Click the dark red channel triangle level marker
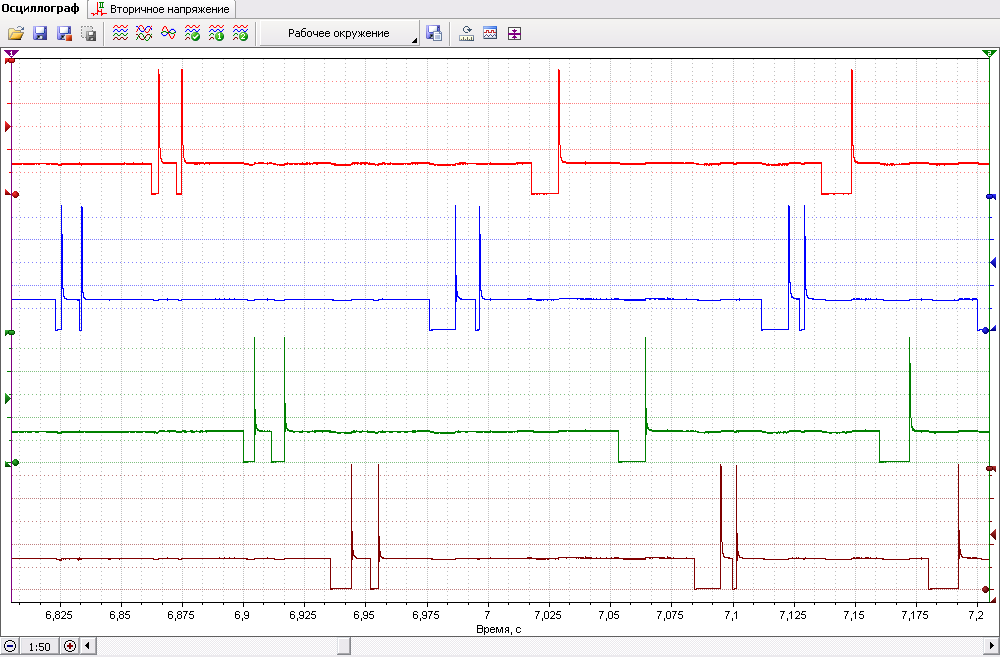Viewport: 1000px width, 657px height. coord(992,534)
